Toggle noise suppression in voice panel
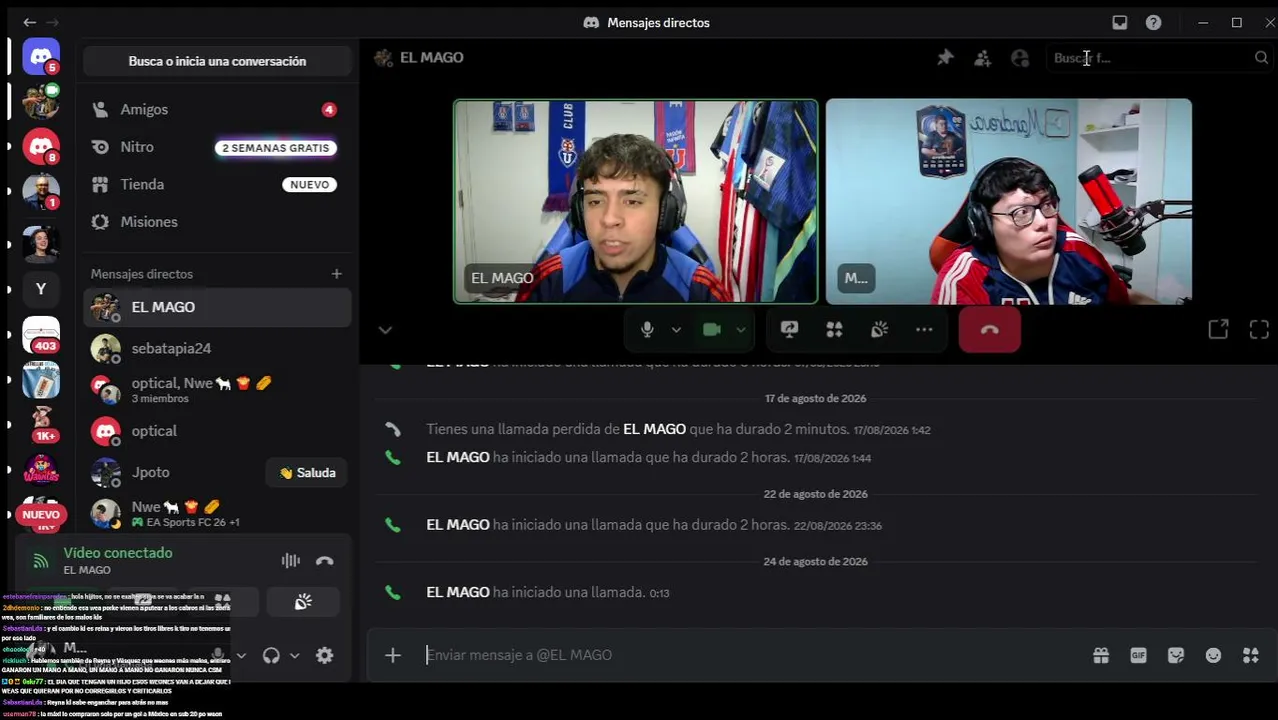 click(291, 561)
